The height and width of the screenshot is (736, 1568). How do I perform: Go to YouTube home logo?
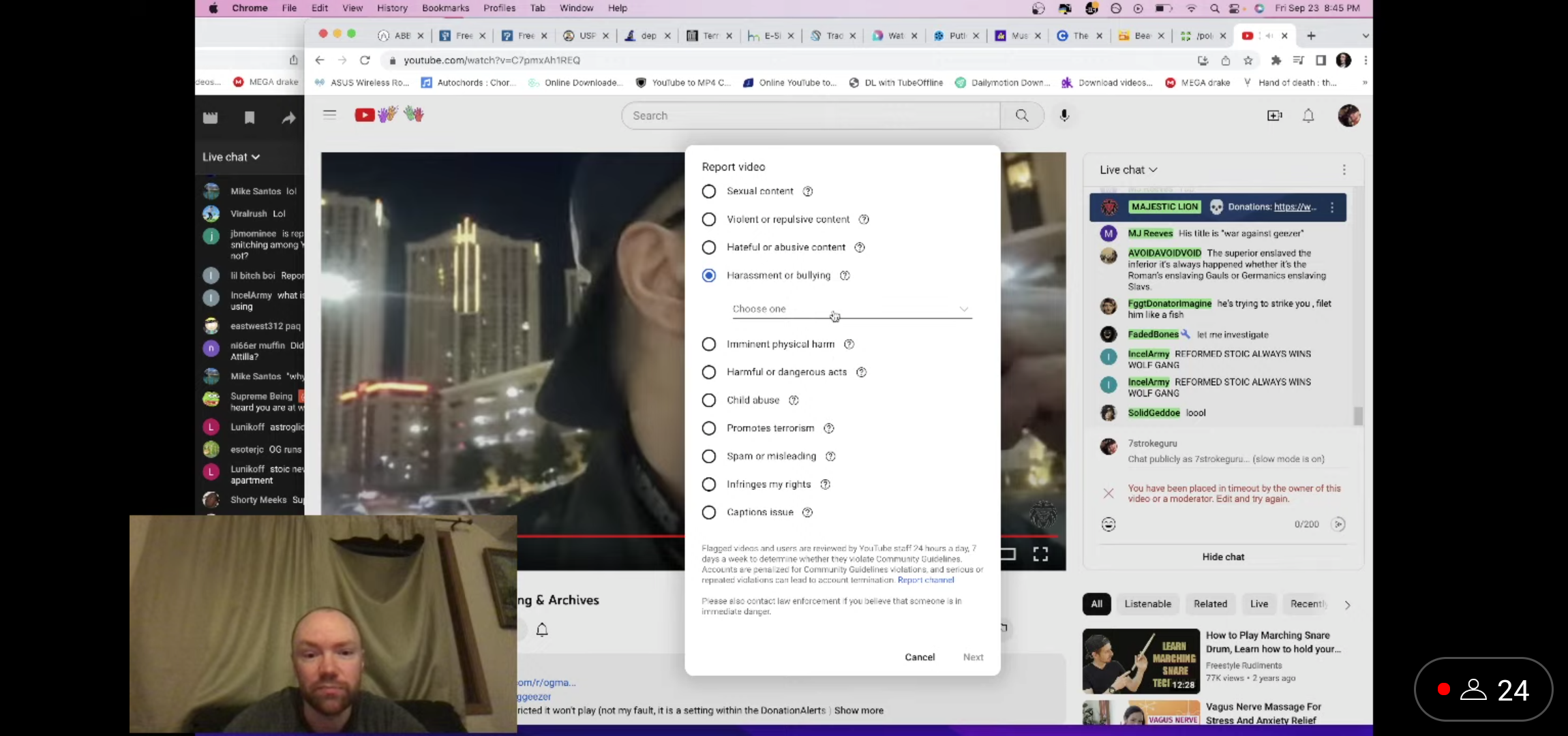coord(389,114)
